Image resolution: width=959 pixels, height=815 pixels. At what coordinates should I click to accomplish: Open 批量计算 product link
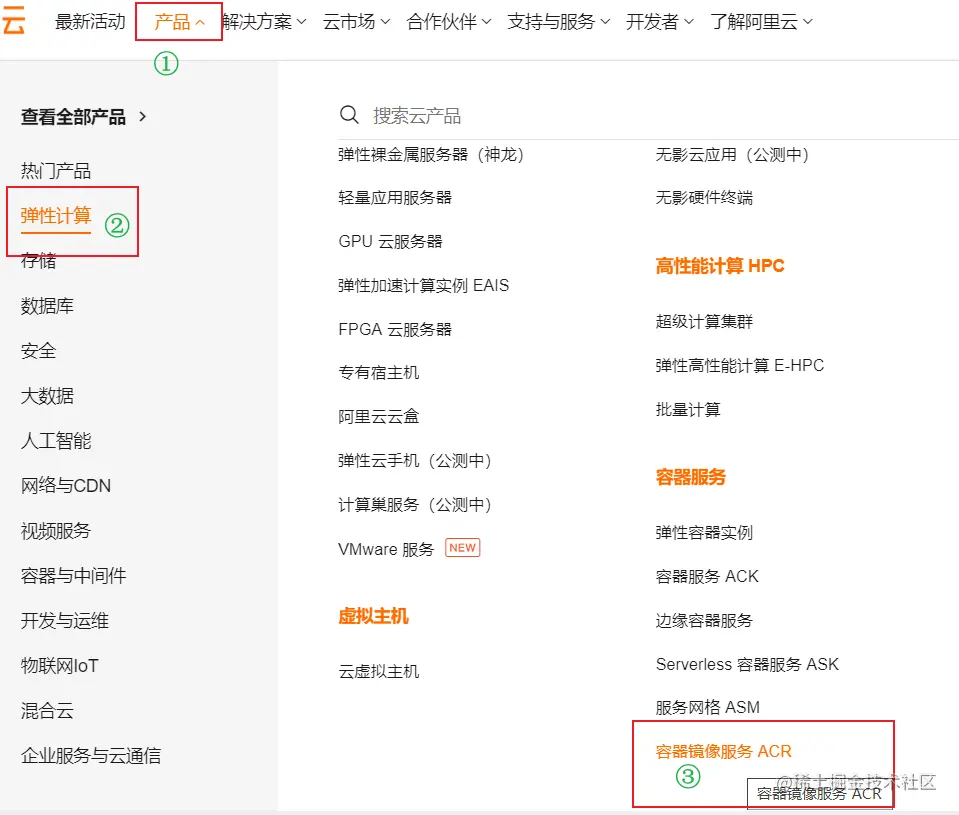click(x=688, y=410)
